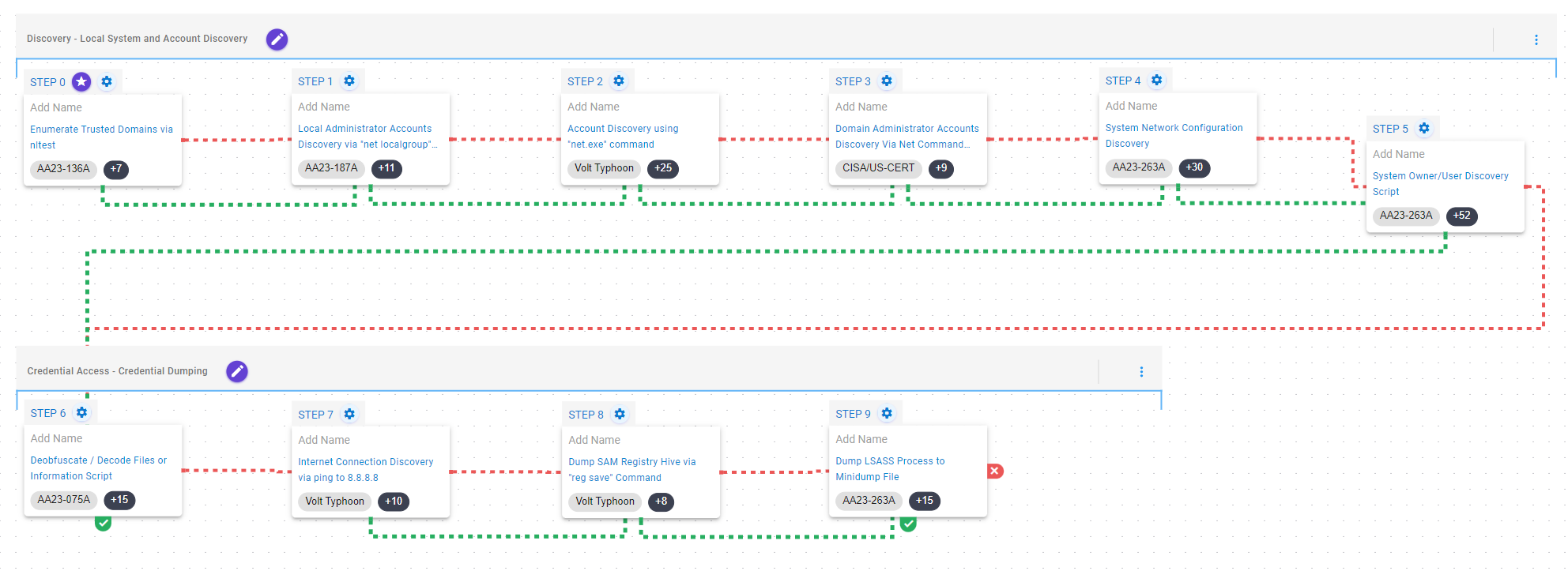Viewport: 1568px width, 571px height.
Task: Open Discovery phase three-dot menu
Action: pos(1536,39)
